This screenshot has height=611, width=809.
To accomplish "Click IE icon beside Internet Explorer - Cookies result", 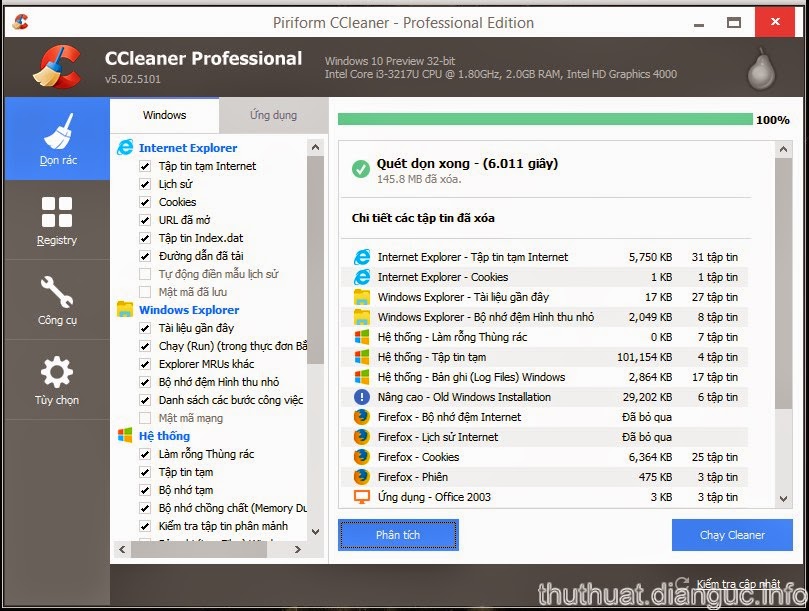I will [362, 277].
